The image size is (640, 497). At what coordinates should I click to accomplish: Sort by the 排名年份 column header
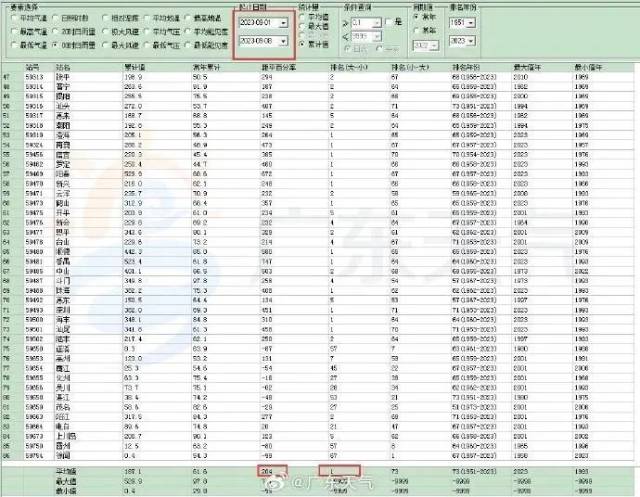(x=466, y=67)
